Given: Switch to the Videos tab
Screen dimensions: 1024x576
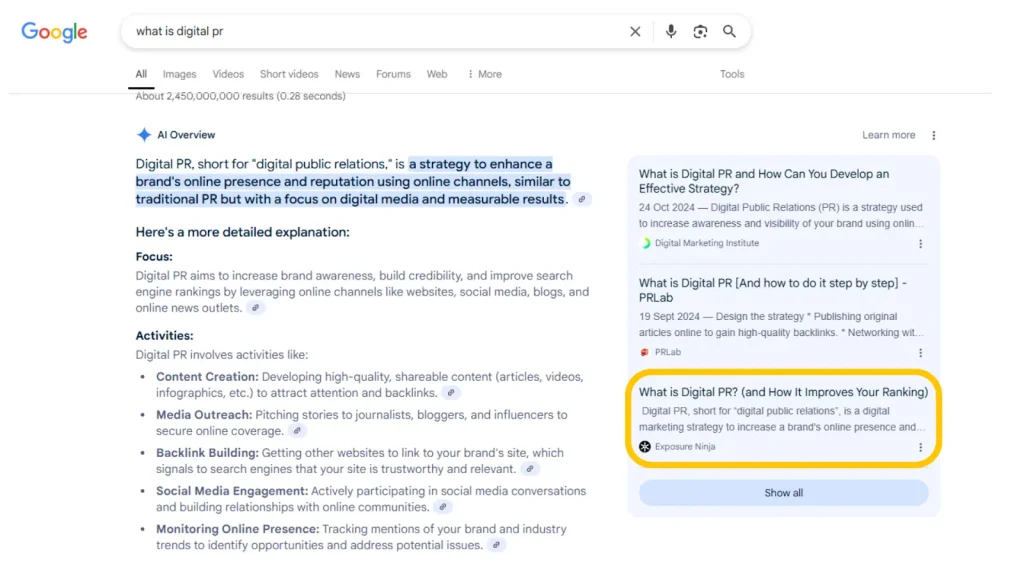Looking at the screenshot, I should point(228,74).
